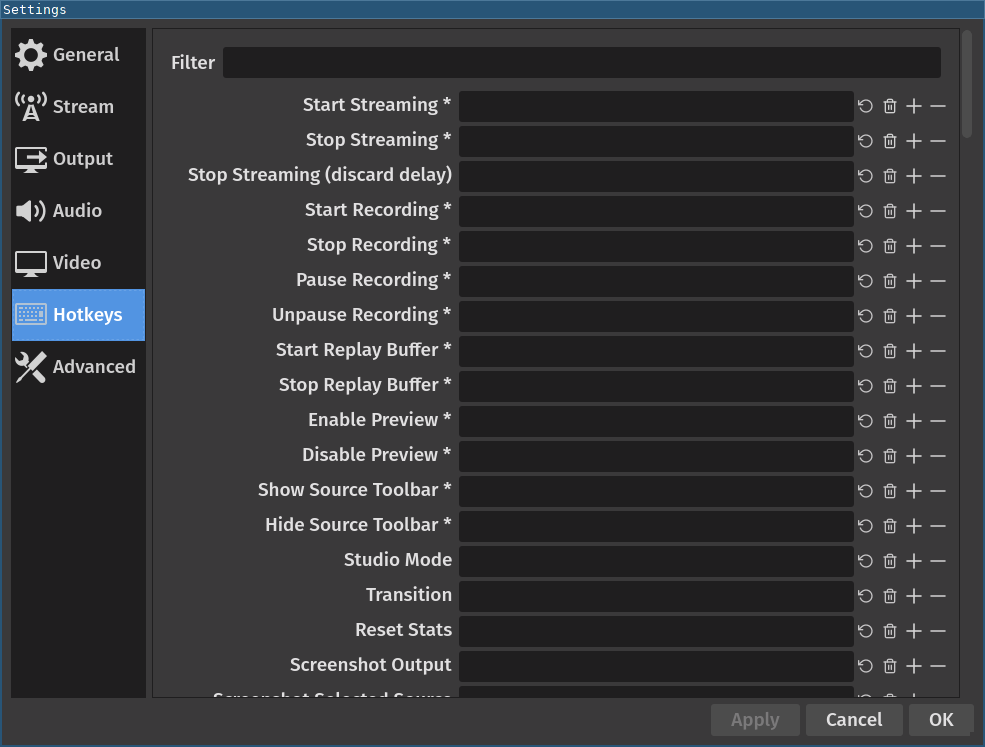Add another binding for Enable Preview
Viewport: 985px width, 747px height.
tap(913, 421)
